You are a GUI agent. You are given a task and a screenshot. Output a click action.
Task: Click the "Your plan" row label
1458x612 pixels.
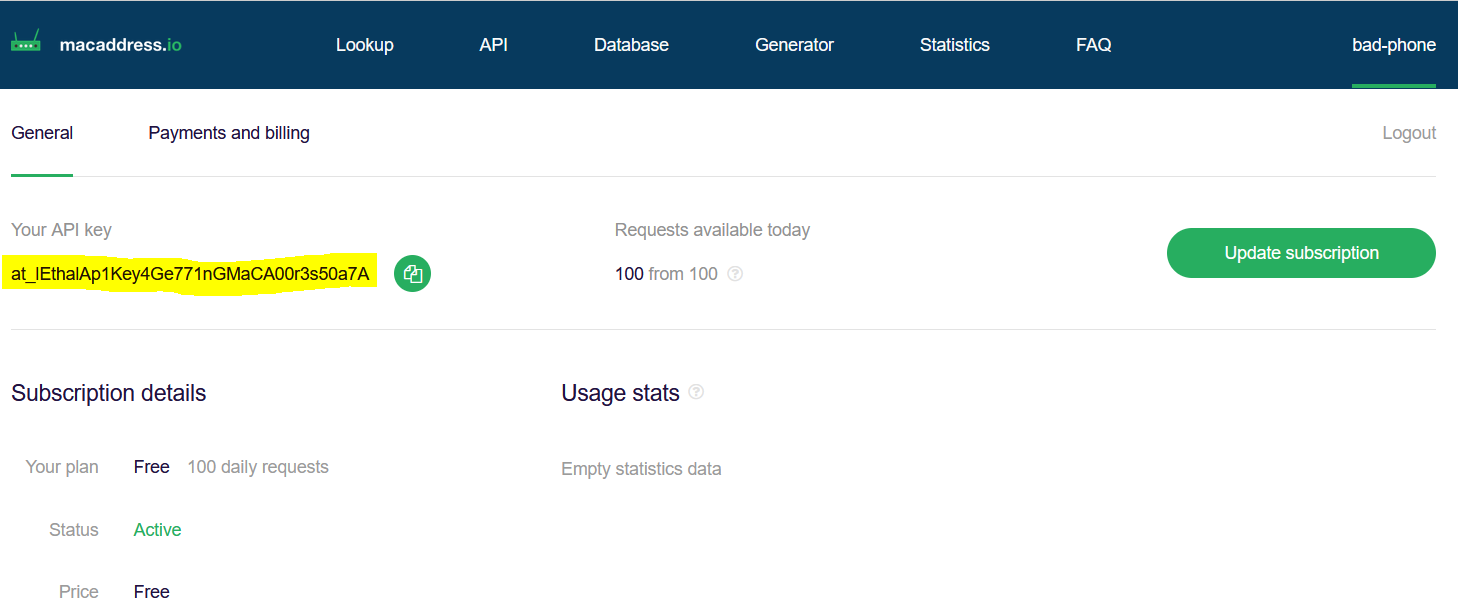pyautogui.click(x=62, y=467)
